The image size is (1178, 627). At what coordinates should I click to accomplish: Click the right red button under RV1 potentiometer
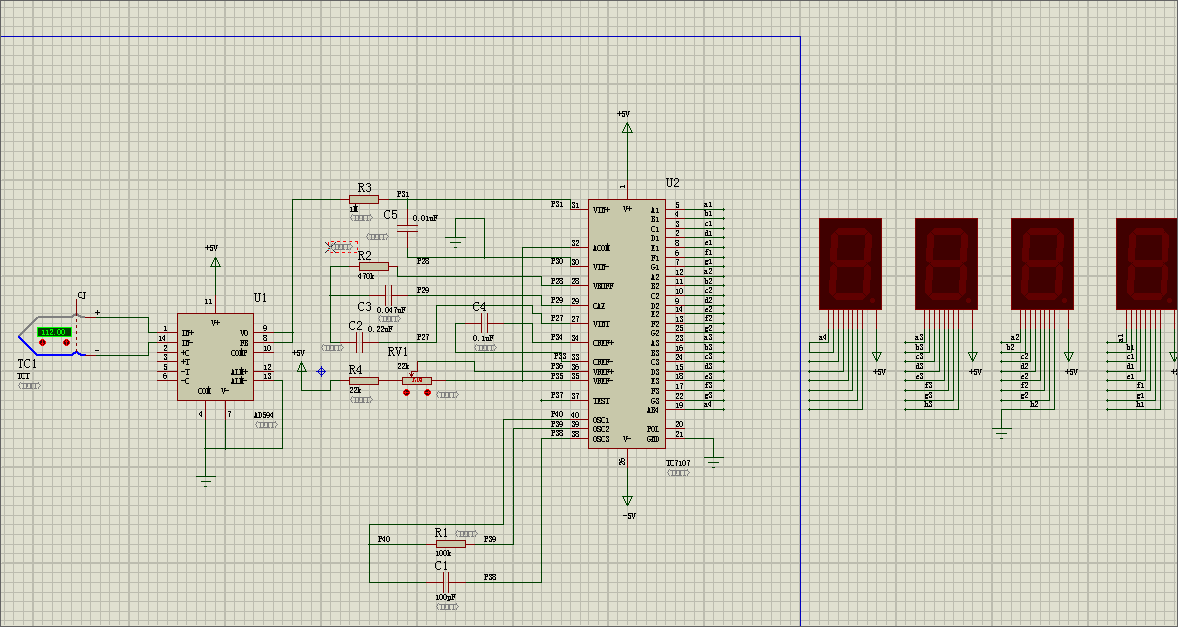(428, 392)
